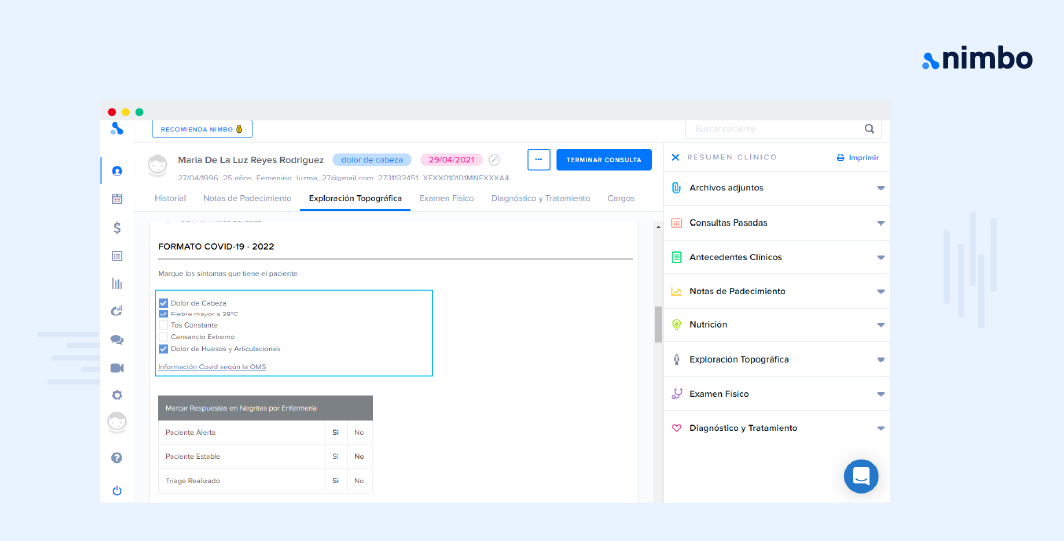Image resolution: width=1064 pixels, height=541 pixels.
Task: Select Si for Paciente Alerta
Action: [x=335, y=432]
